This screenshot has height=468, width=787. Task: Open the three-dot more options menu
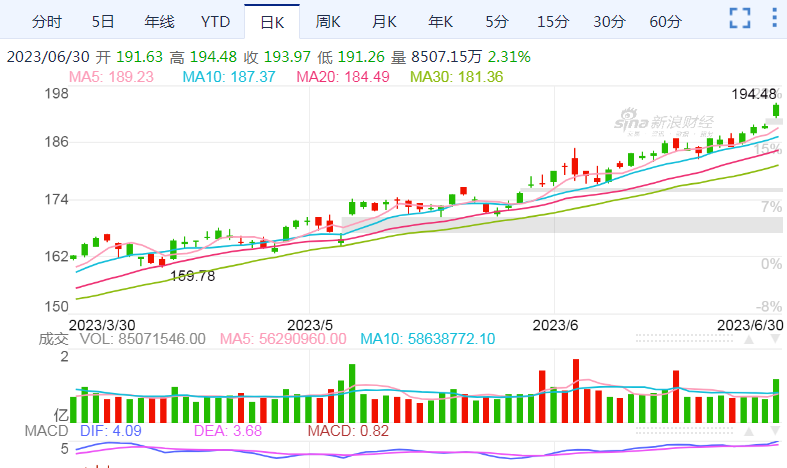pyautogui.click(x=774, y=18)
